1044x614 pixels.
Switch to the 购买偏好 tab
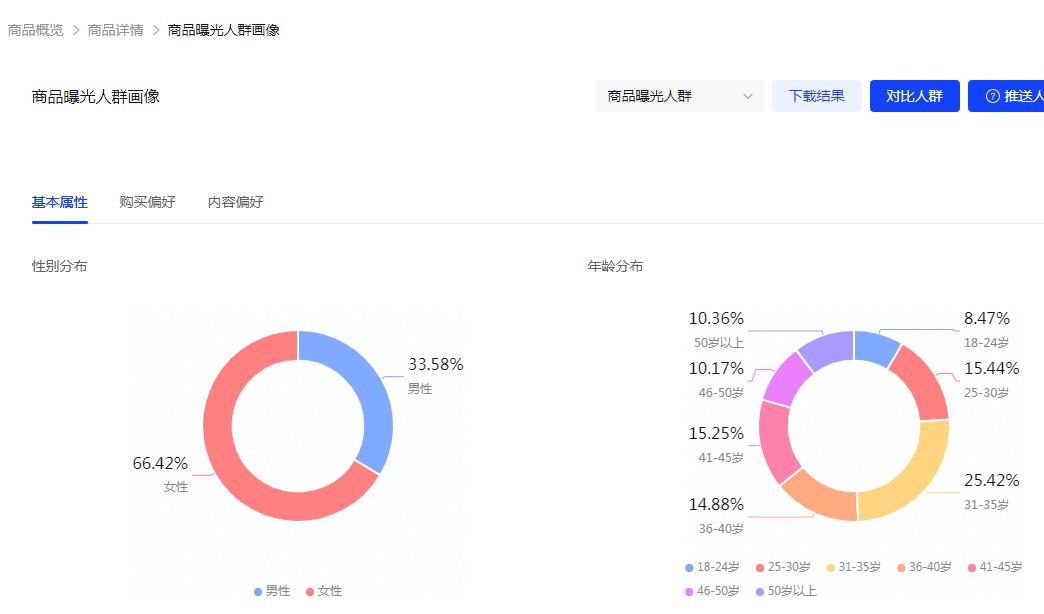[148, 202]
